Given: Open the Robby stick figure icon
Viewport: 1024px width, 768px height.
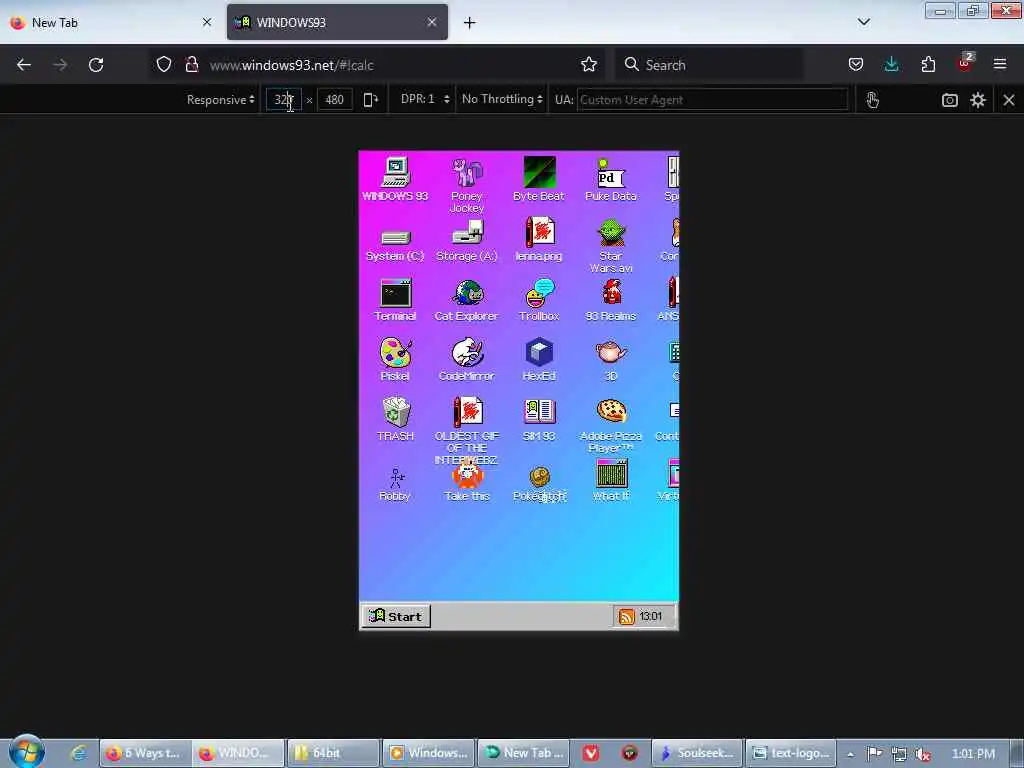Looking at the screenshot, I should click(x=395, y=485).
